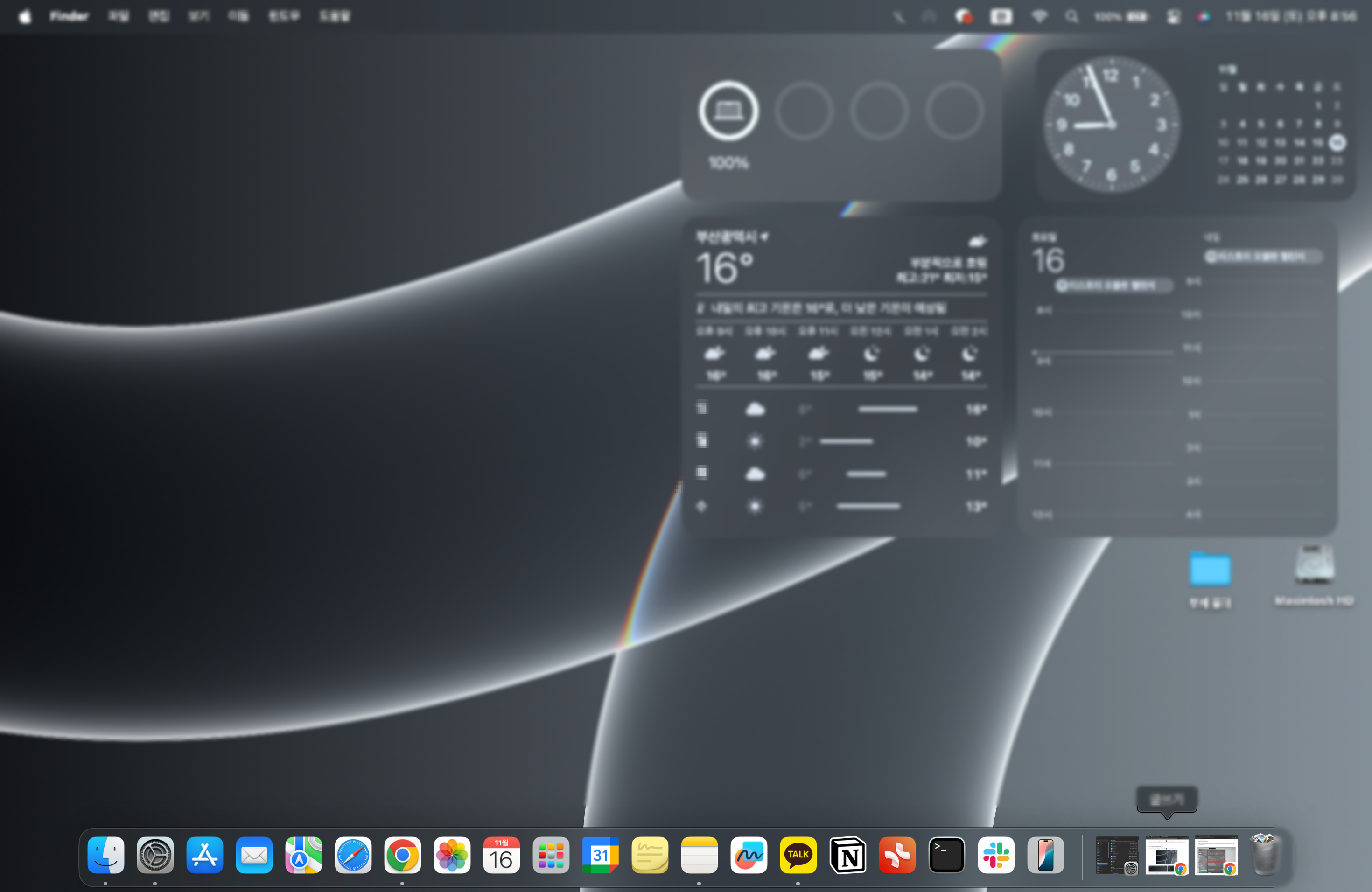Open Google Calendar Dock icon
Image resolution: width=1372 pixels, height=892 pixels.
[x=600, y=855]
